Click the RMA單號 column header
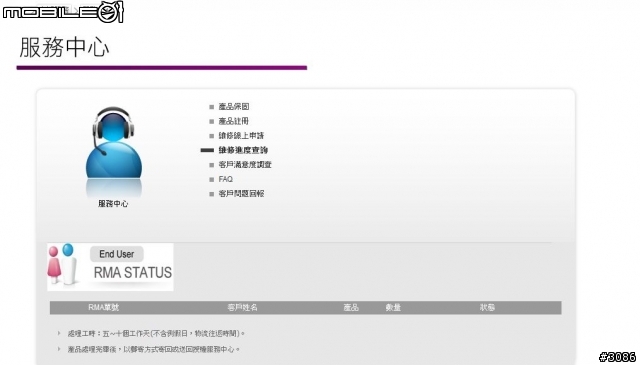 [104, 307]
